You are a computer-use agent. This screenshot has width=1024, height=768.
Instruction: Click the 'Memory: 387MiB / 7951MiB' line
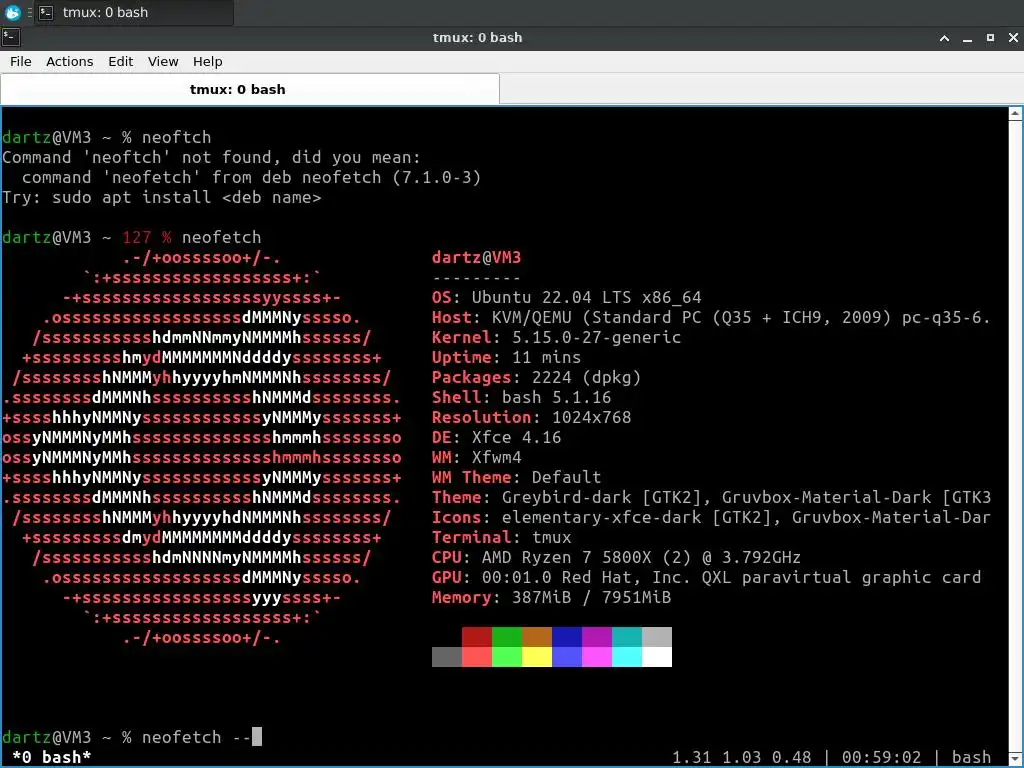pyautogui.click(x=551, y=598)
